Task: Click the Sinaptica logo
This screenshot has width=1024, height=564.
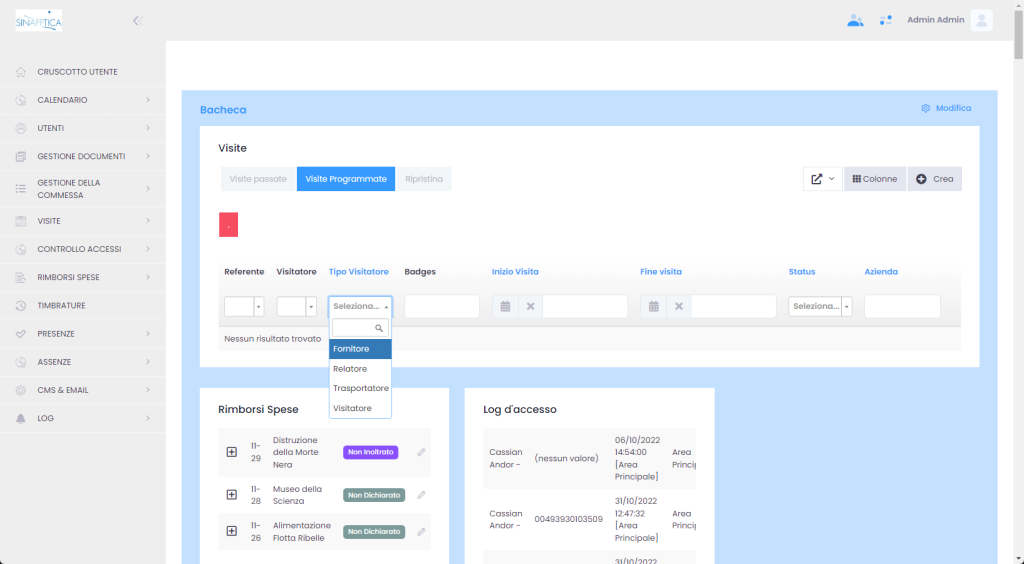Action: pyautogui.click(x=39, y=20)
